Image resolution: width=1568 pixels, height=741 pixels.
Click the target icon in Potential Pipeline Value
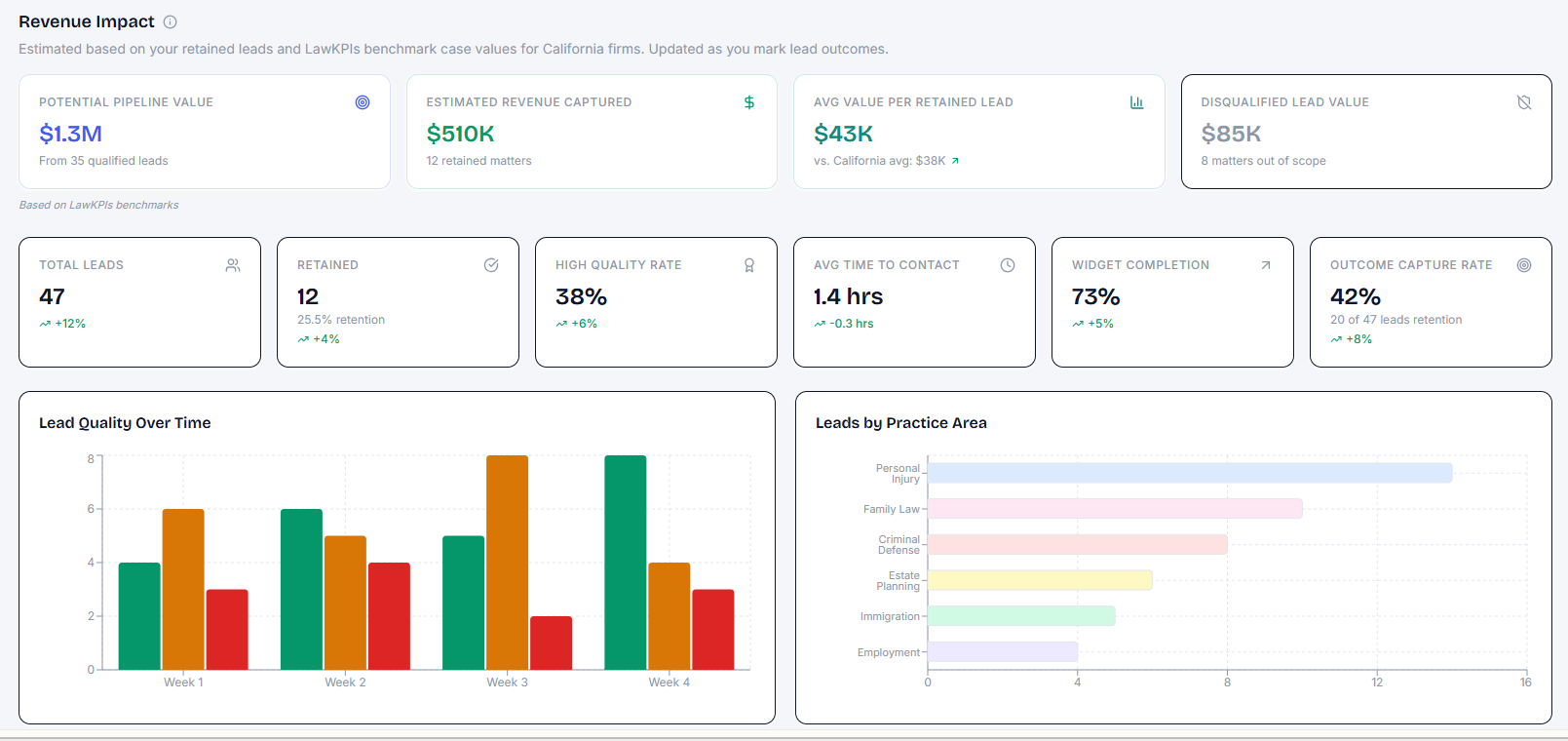[363, 102]
